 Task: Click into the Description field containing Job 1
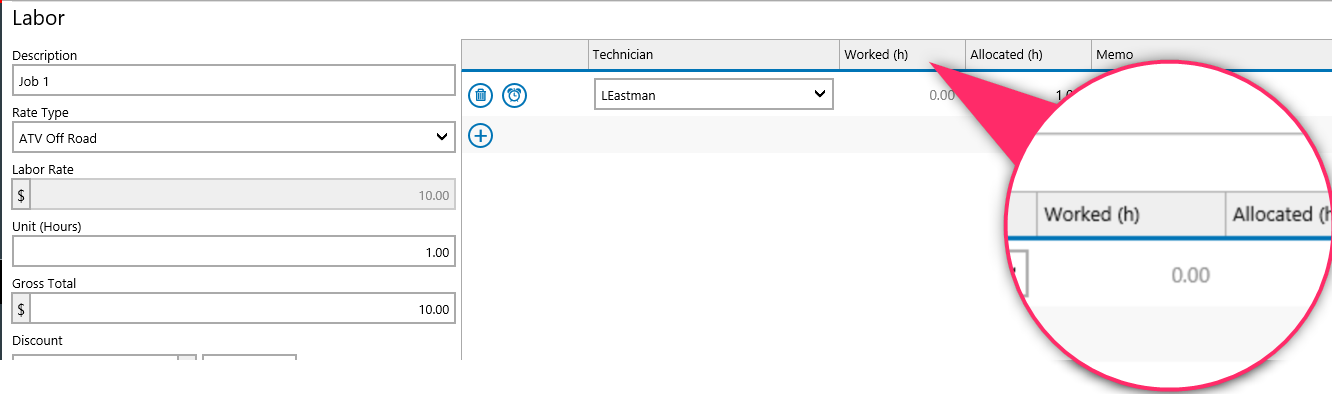(234, 81)
